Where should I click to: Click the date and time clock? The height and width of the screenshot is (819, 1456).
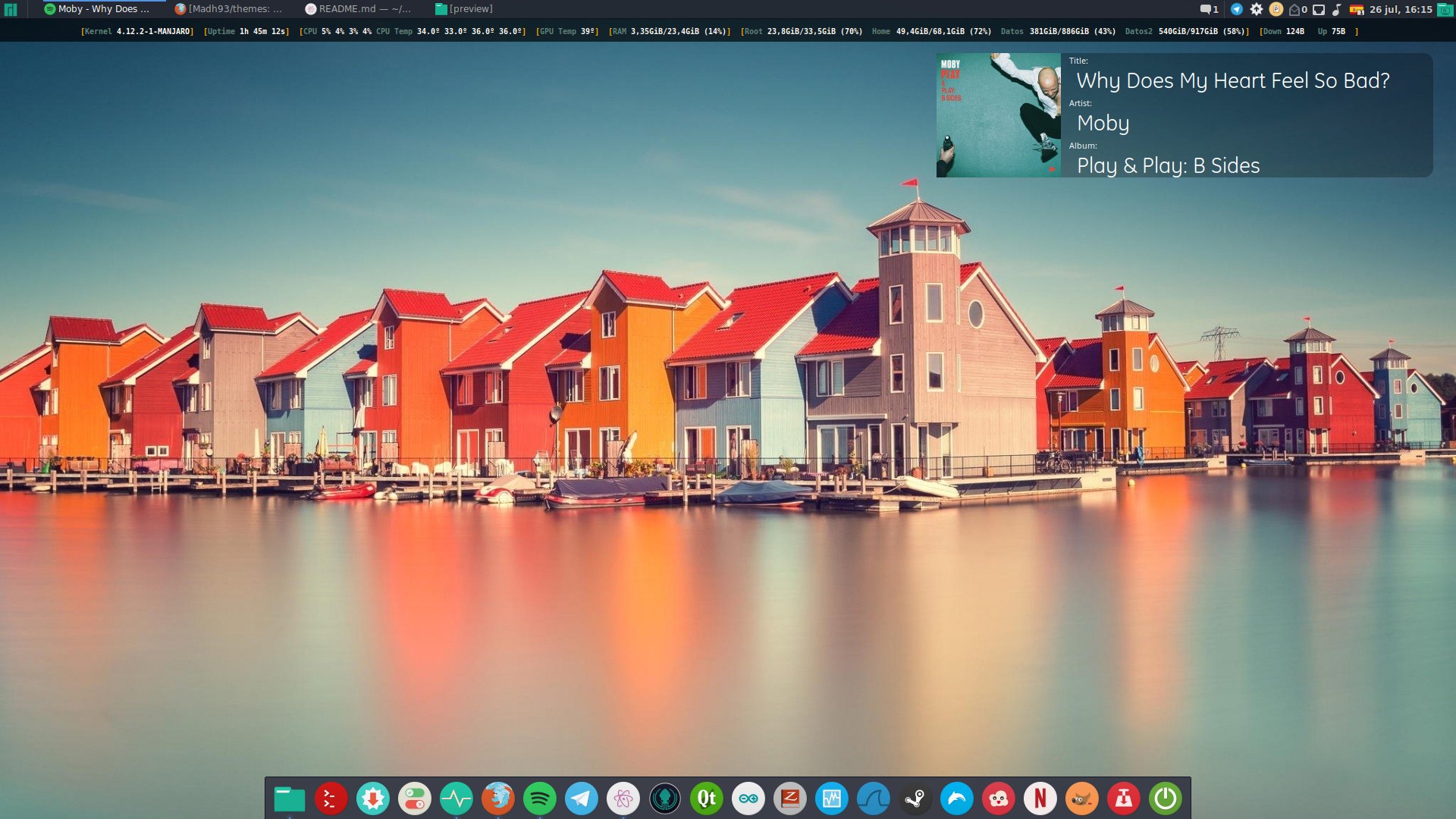pyautogui.click(x=1401, y=10)
